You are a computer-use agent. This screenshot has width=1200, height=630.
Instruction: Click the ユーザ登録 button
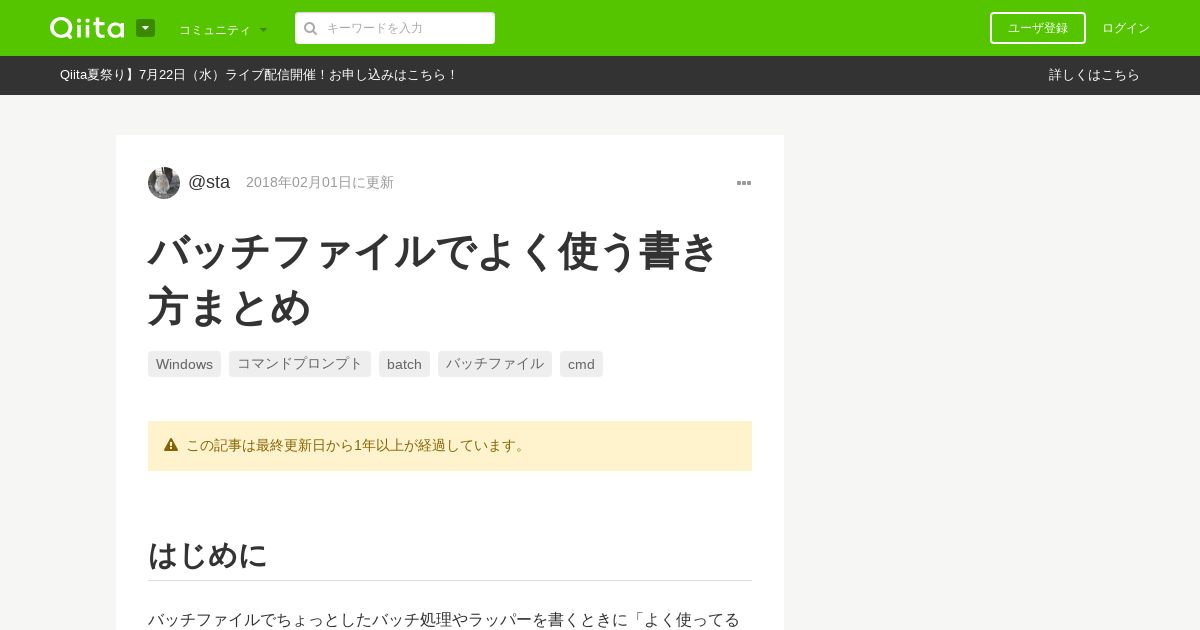click(1037, 28)
